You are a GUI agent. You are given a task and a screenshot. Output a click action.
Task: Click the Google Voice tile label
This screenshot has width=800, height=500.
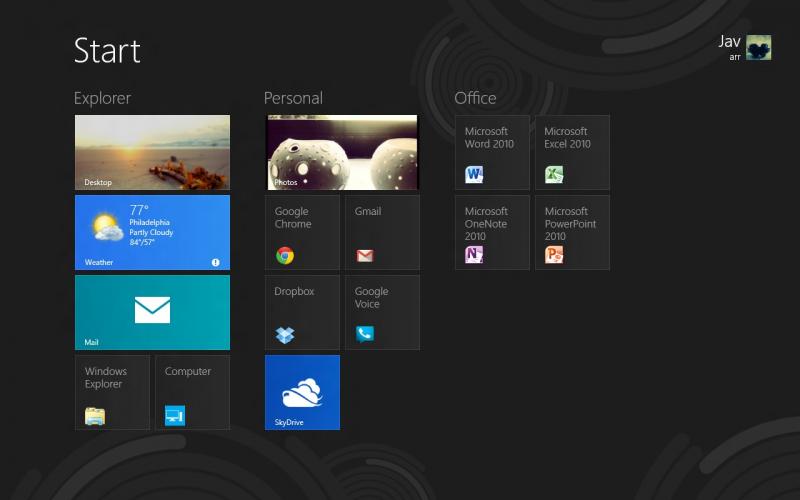point(371,297)
